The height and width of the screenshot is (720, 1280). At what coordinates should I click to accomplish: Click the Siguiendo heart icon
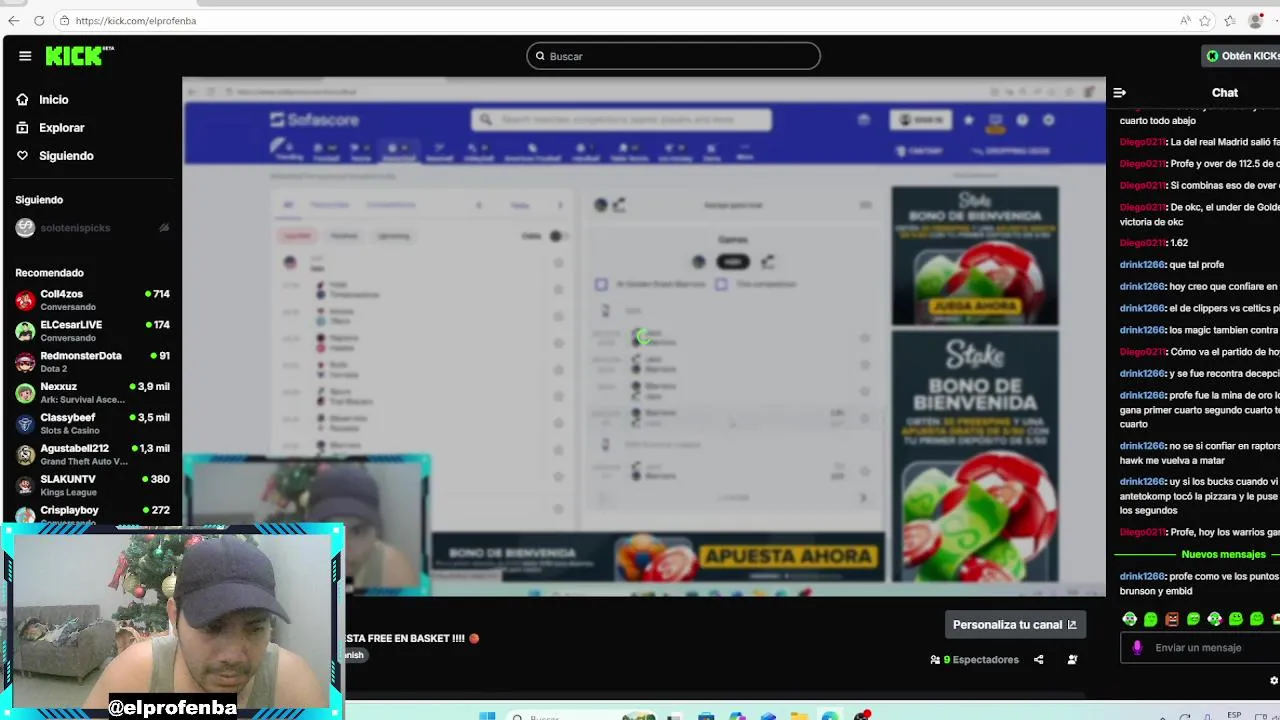tap(22, 156)
